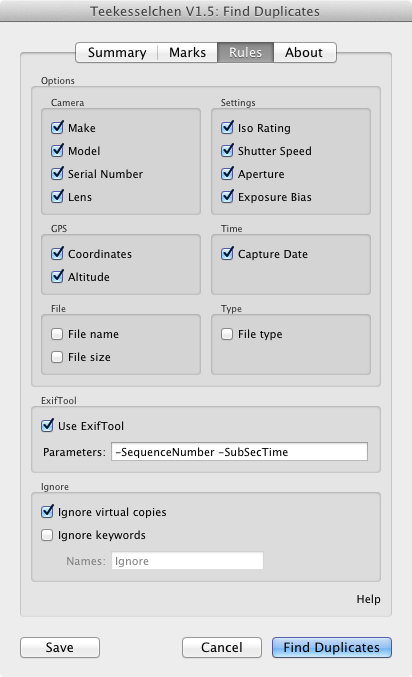The image size is (412, 677).
Task: Enable Ignore keywords checkbox
Action: click(47, 535)
